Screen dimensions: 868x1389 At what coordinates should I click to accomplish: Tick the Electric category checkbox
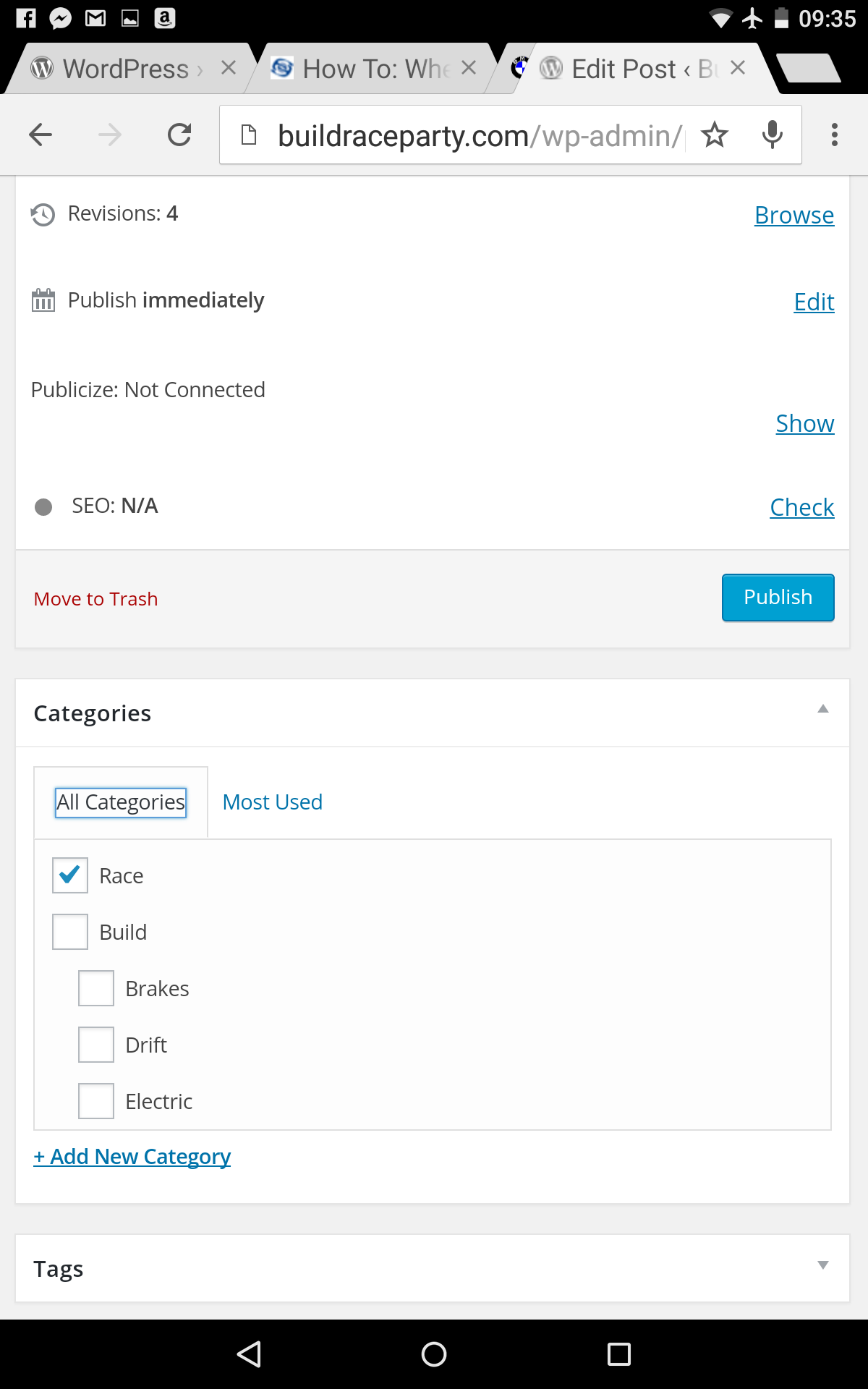(96, 1101)
